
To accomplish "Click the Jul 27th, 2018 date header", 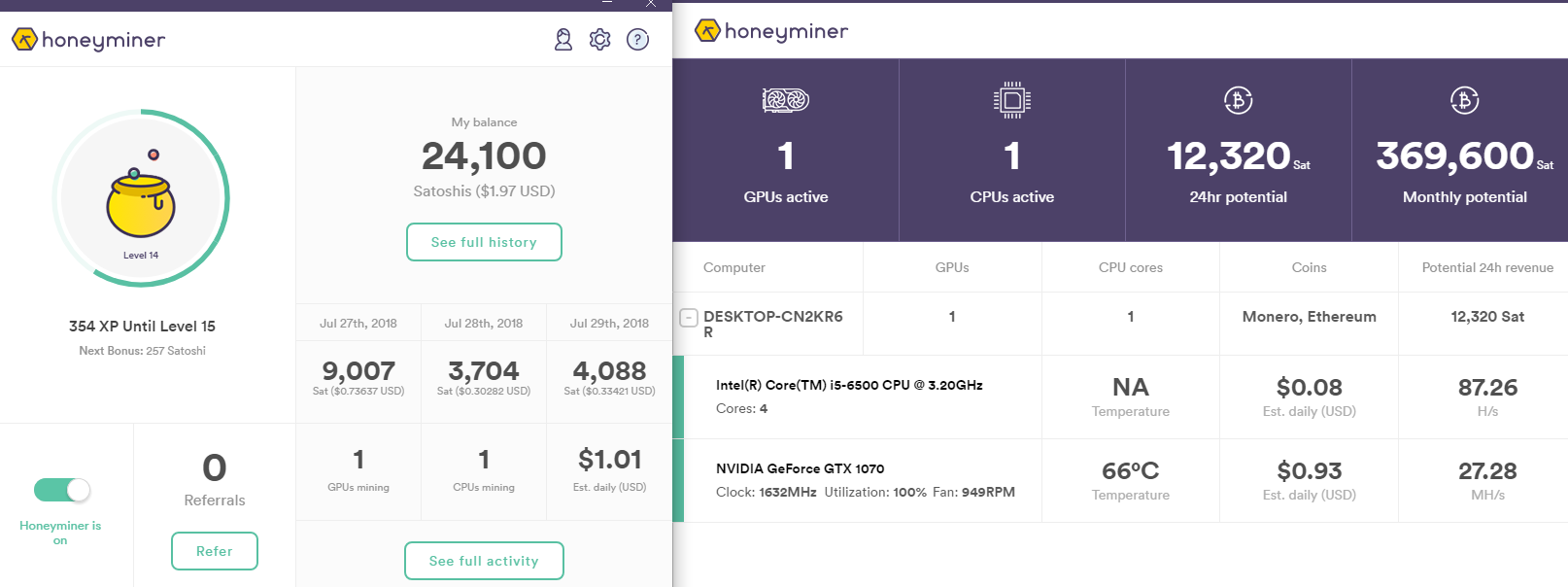I will pos(358,323).
